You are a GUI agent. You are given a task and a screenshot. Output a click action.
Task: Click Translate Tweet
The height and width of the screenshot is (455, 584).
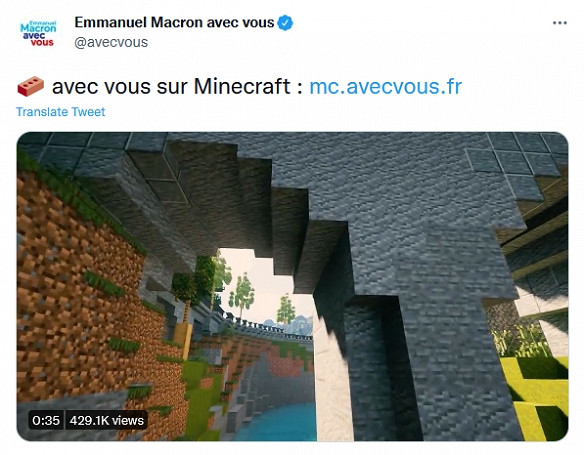60,112
